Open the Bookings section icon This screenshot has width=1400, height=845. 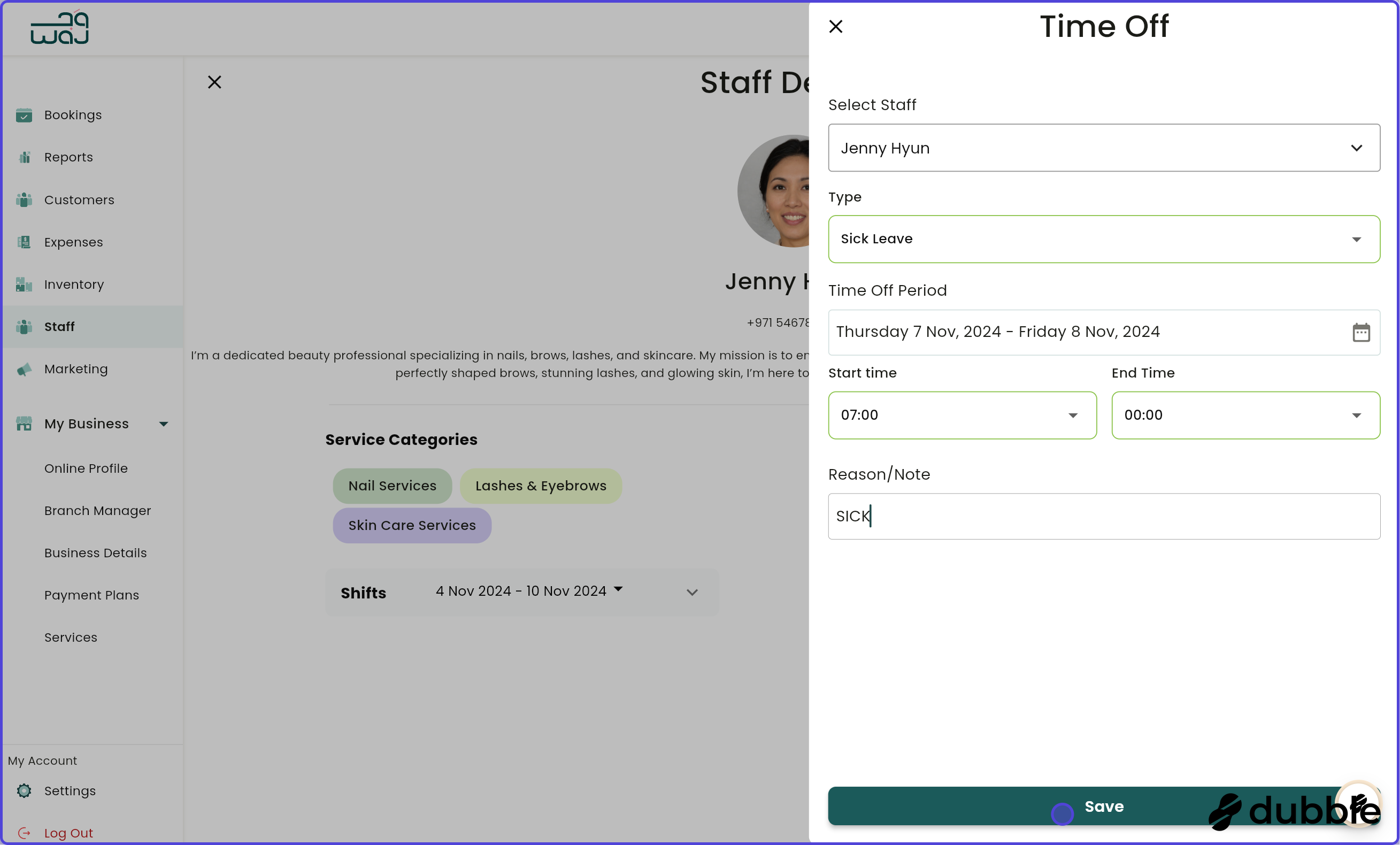[x=25, y=115]
